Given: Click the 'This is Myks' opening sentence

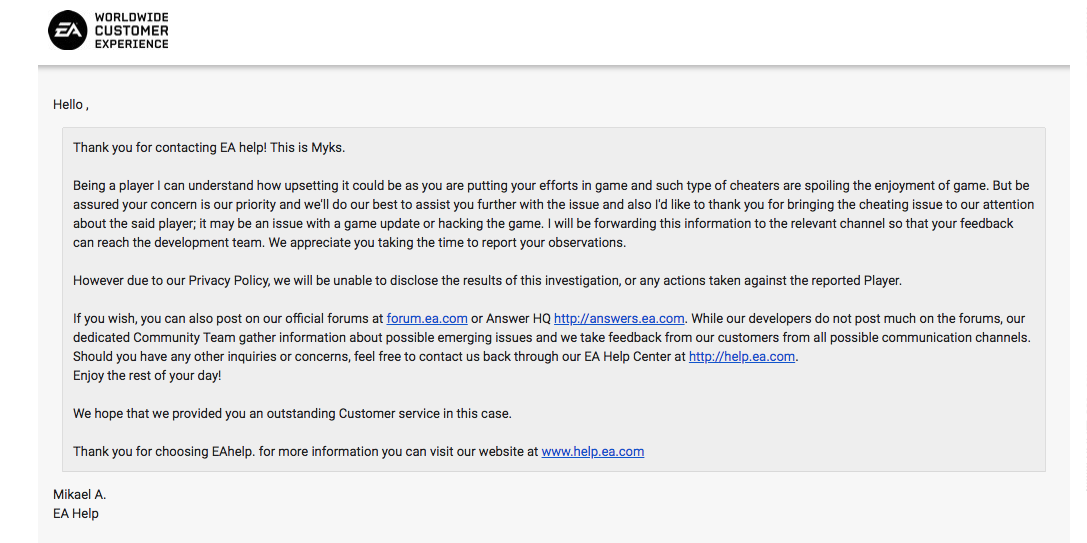Looking at the screenshot, I should 209,148.
